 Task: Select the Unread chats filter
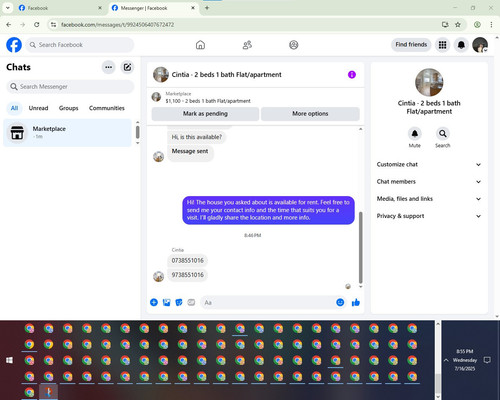38,108
